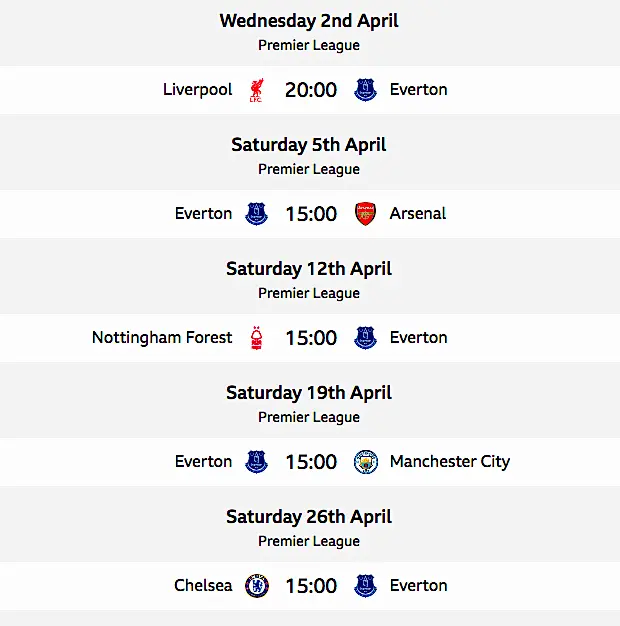Click the Wednesday 2nd April date heading
This screenshot has width=620, height=626.
(309, 21)
